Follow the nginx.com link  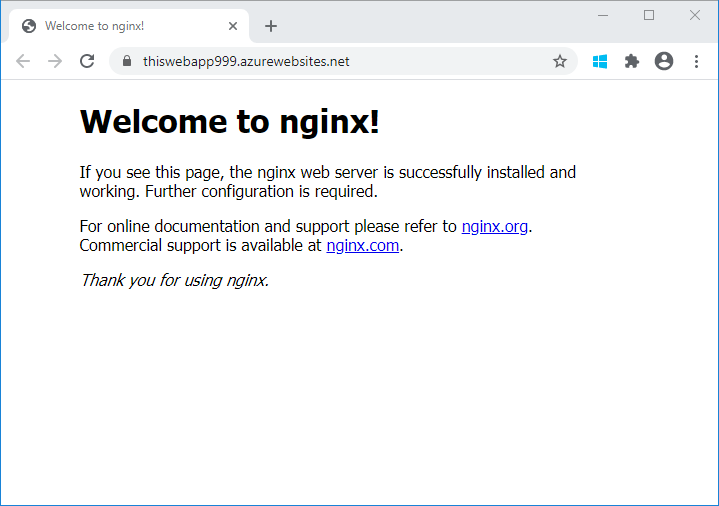coord(363,245)
